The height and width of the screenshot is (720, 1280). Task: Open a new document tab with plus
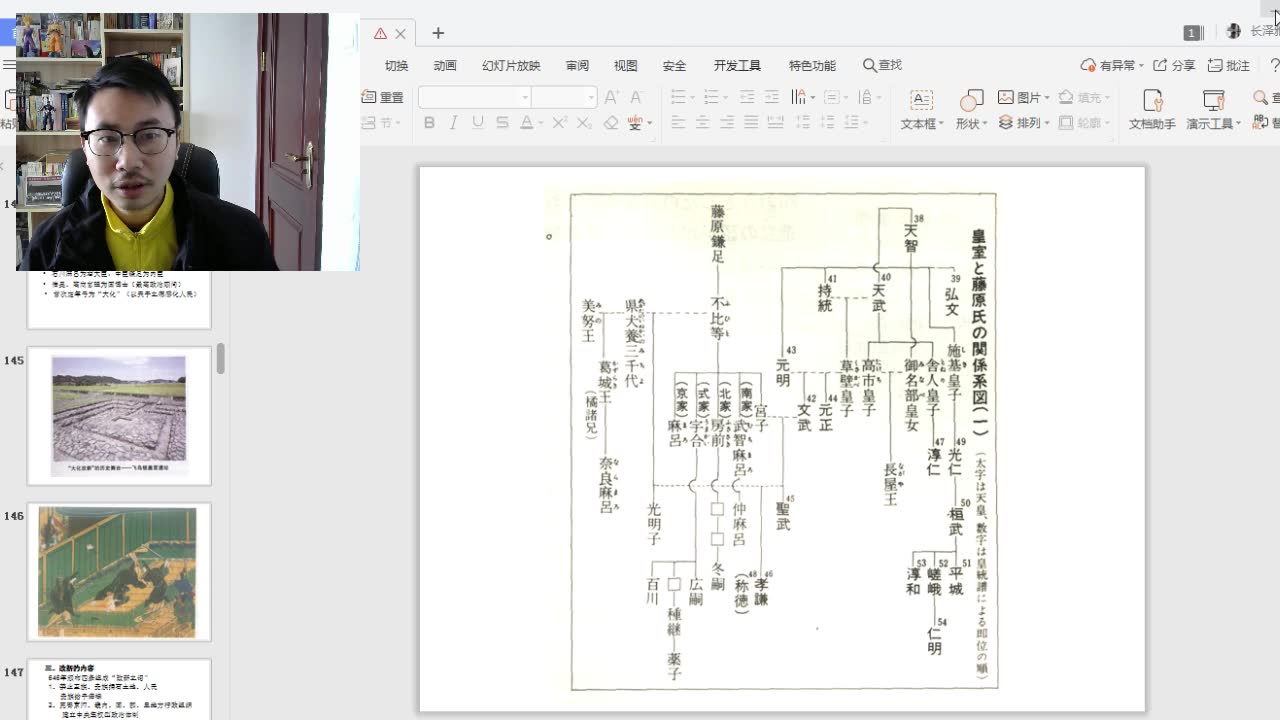click(438, 33)
